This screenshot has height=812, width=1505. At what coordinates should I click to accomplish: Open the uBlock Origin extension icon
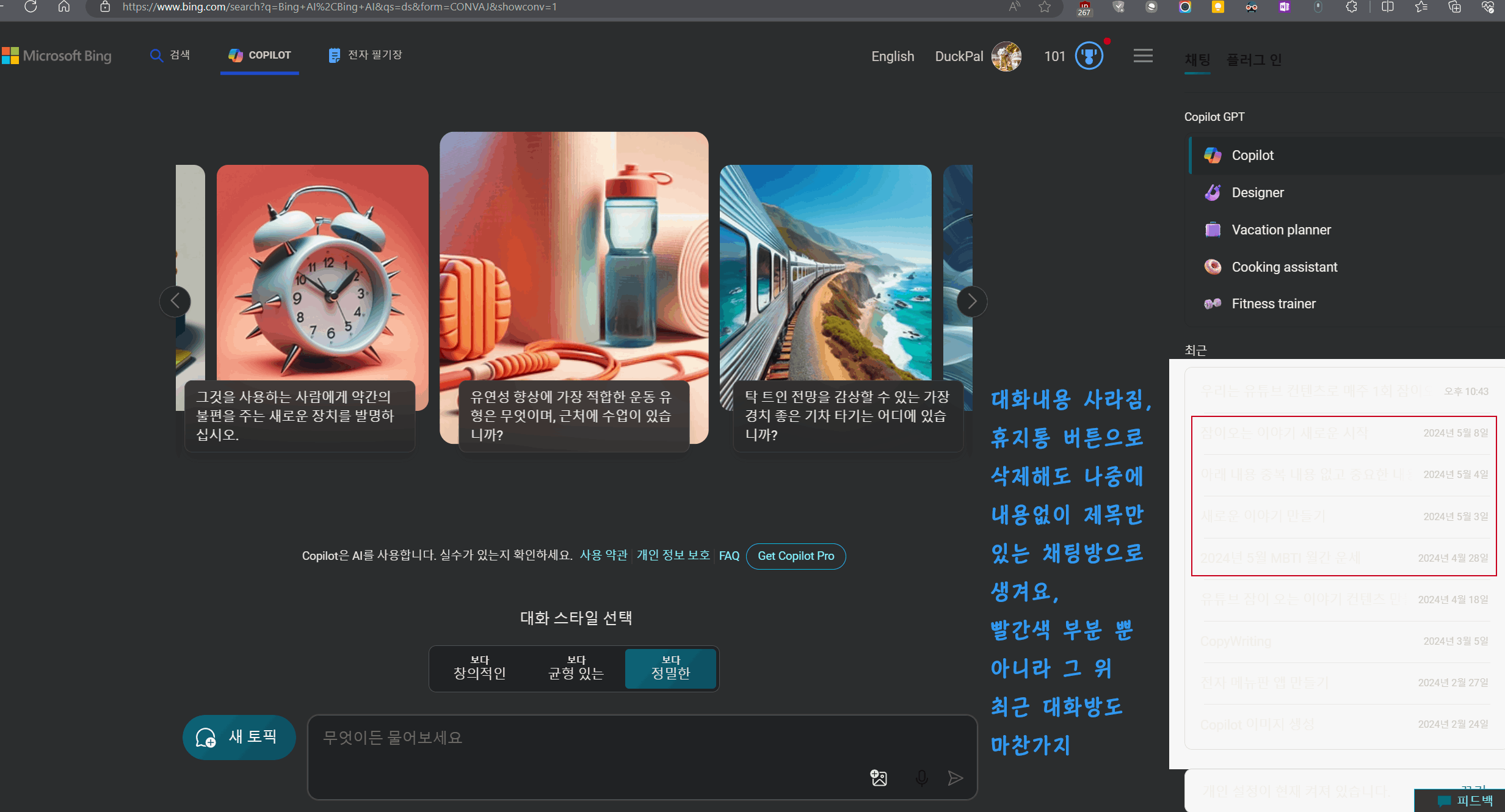click(1084, 7)
